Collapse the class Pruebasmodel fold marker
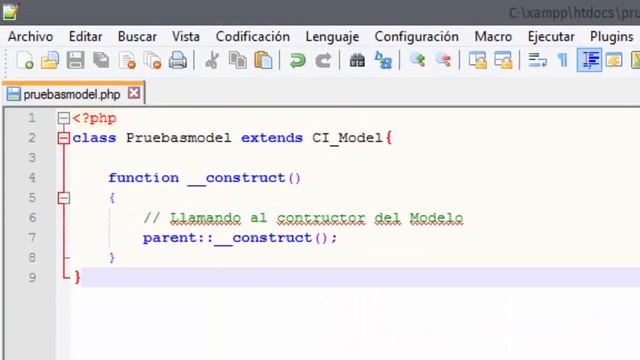This screenshot has height=360, width=640. [64, 138]
